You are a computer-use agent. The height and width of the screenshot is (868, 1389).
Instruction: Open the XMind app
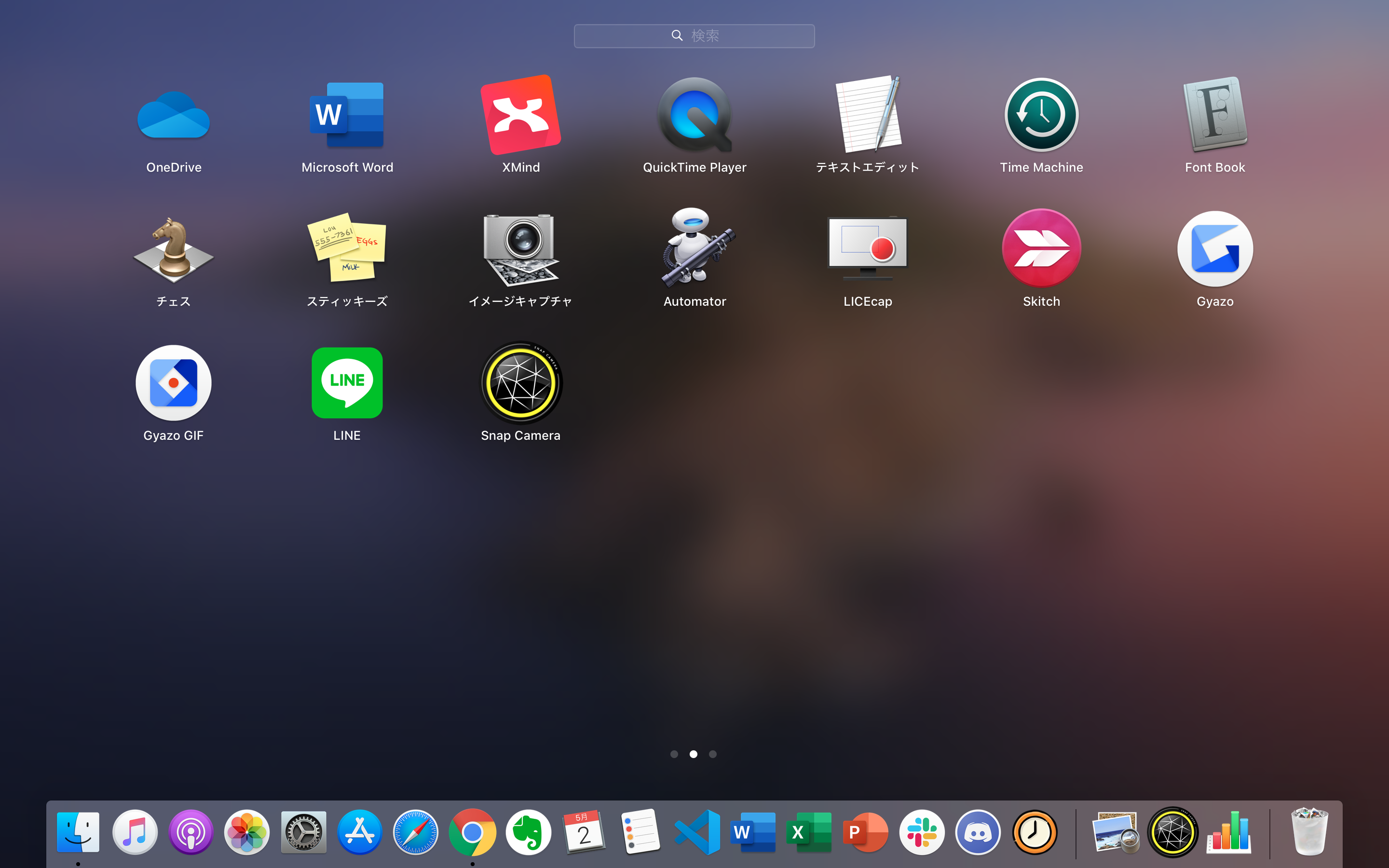tap(520, 115)
